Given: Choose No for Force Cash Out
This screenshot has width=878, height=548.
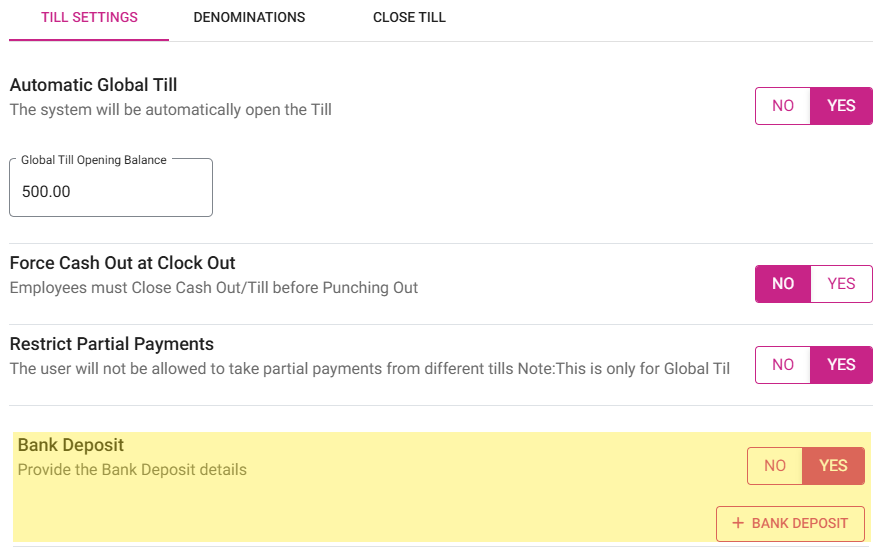Looking at the screenshot, I should coord(783,284).
